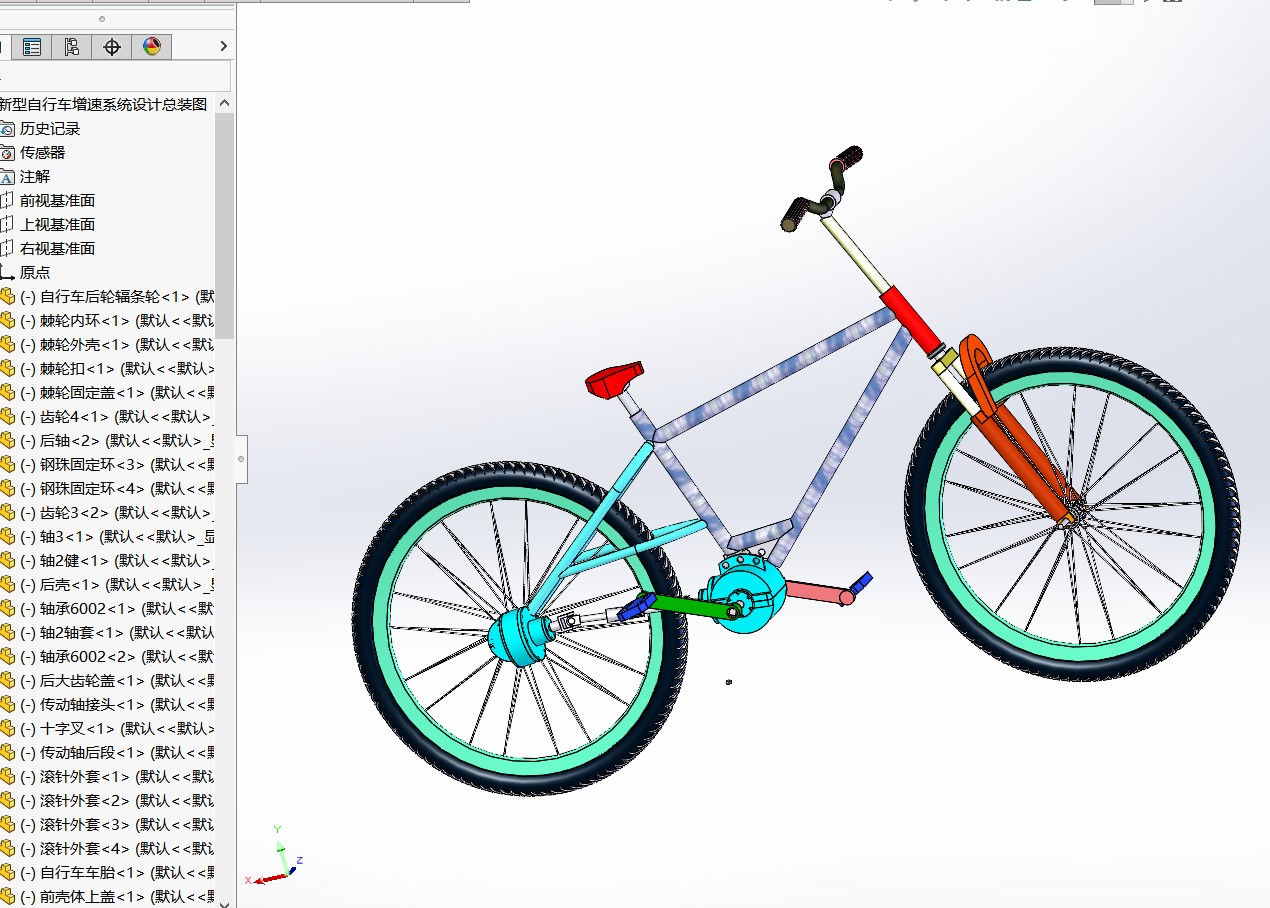Image resolution: width=1270 pixels, height=908 pixels.
Task: Switch to the PropertyManager tab
Action: [x=32, y=47]
